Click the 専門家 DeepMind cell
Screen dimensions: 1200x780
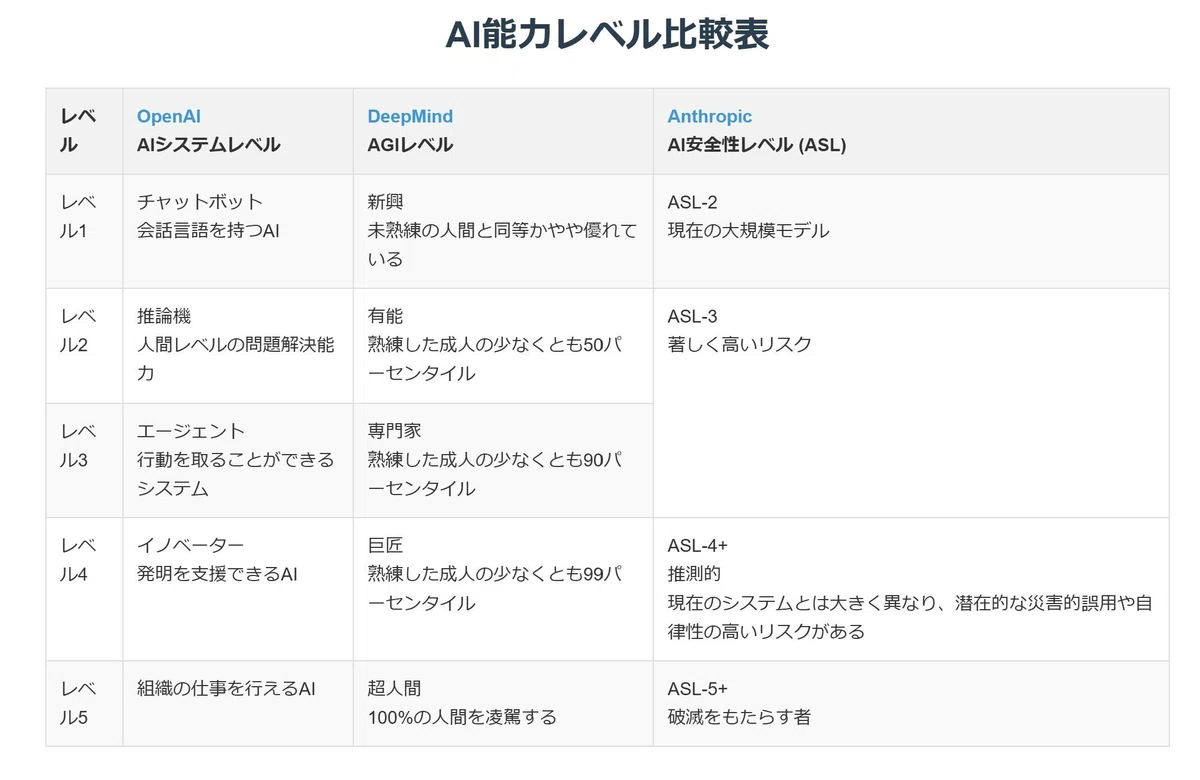coord(503,461)
